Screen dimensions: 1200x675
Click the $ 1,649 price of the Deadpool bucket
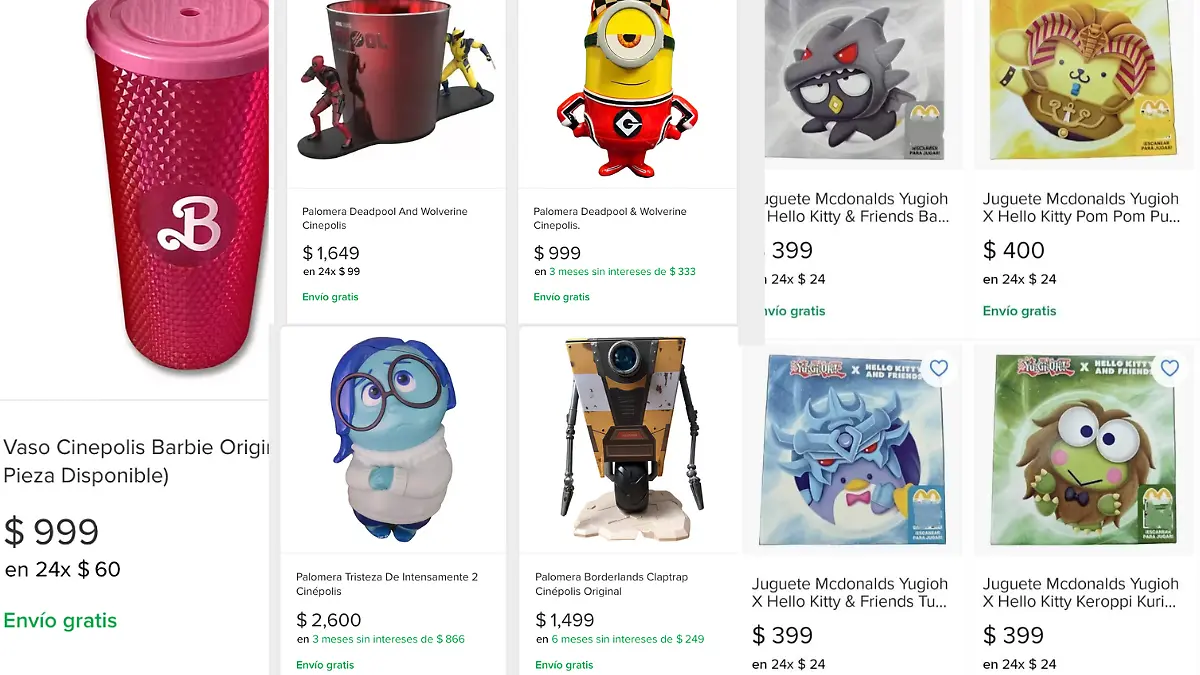(x=331, y=253)
